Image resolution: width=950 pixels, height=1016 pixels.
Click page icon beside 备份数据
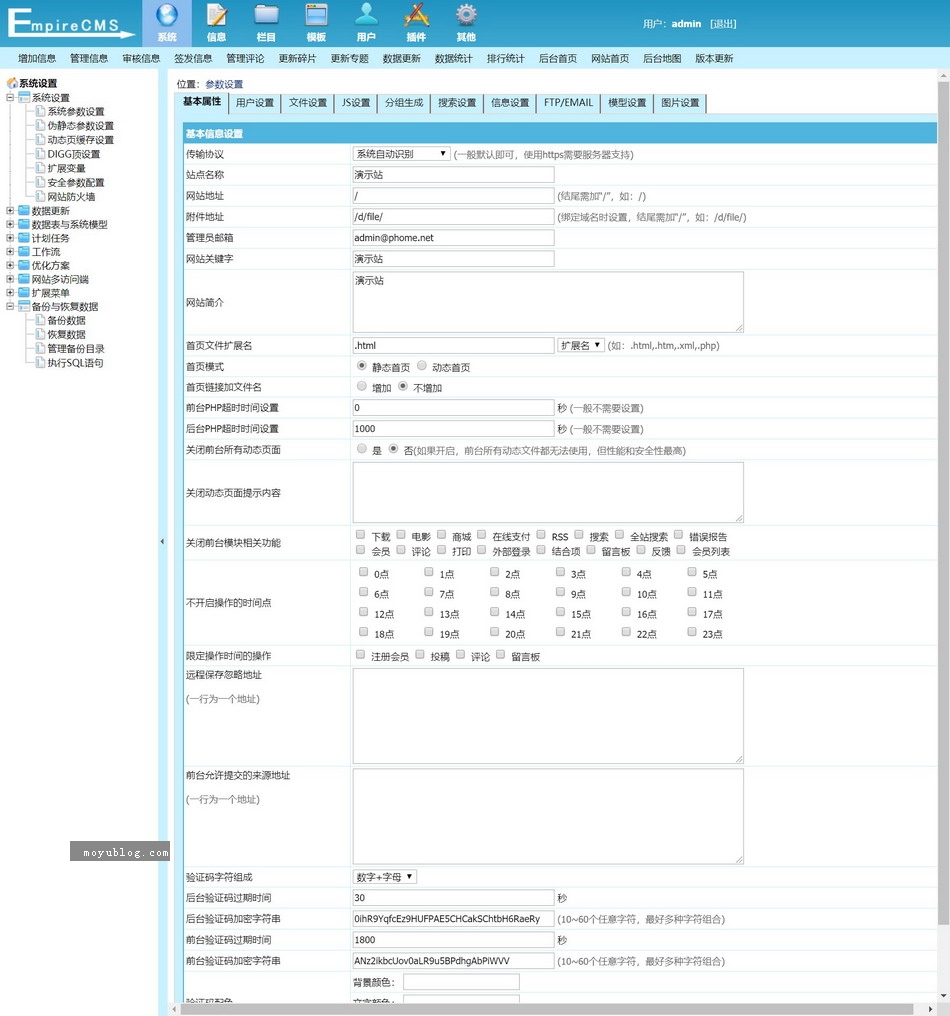(x=40, y=320)
